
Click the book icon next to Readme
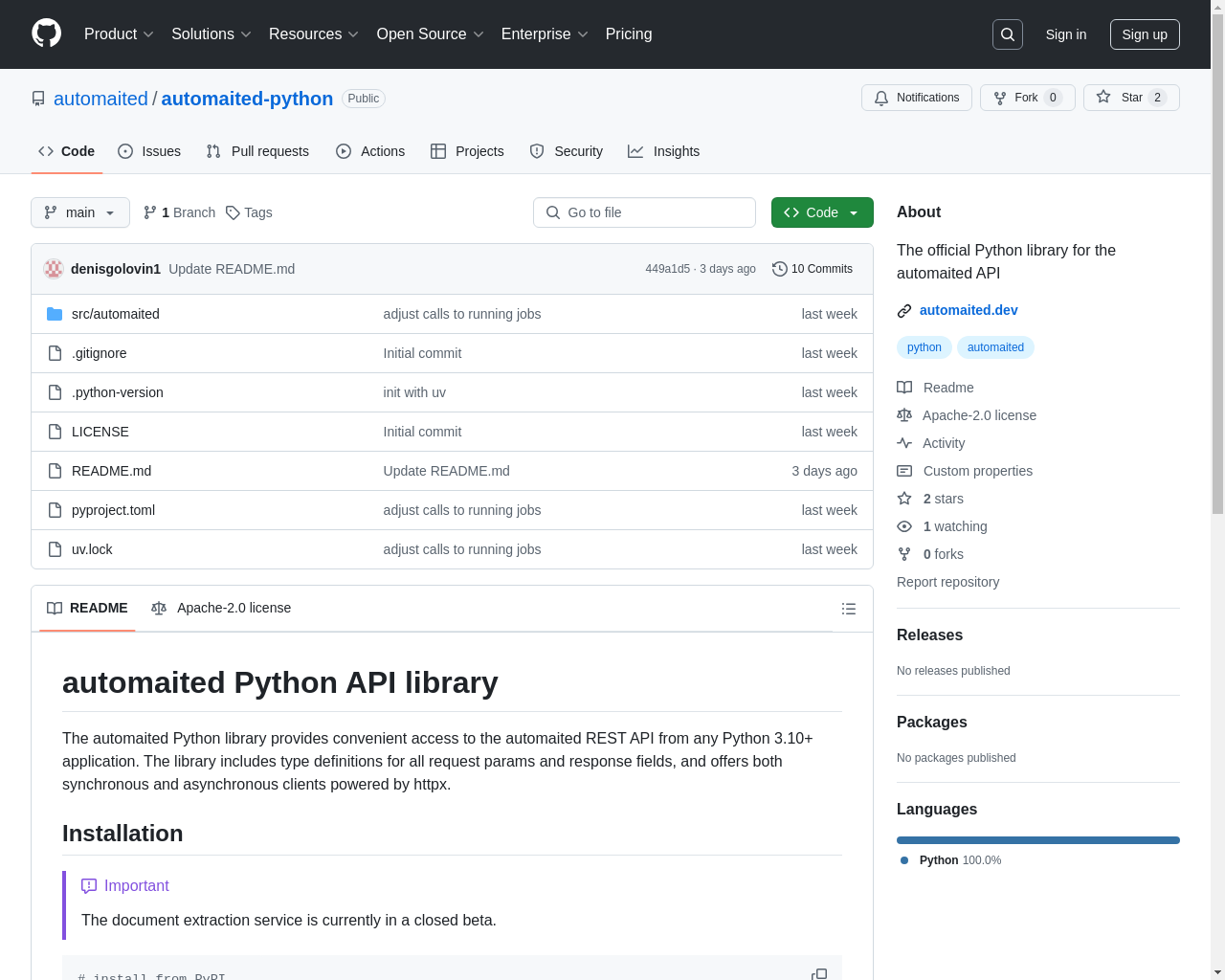coord(904,388)
